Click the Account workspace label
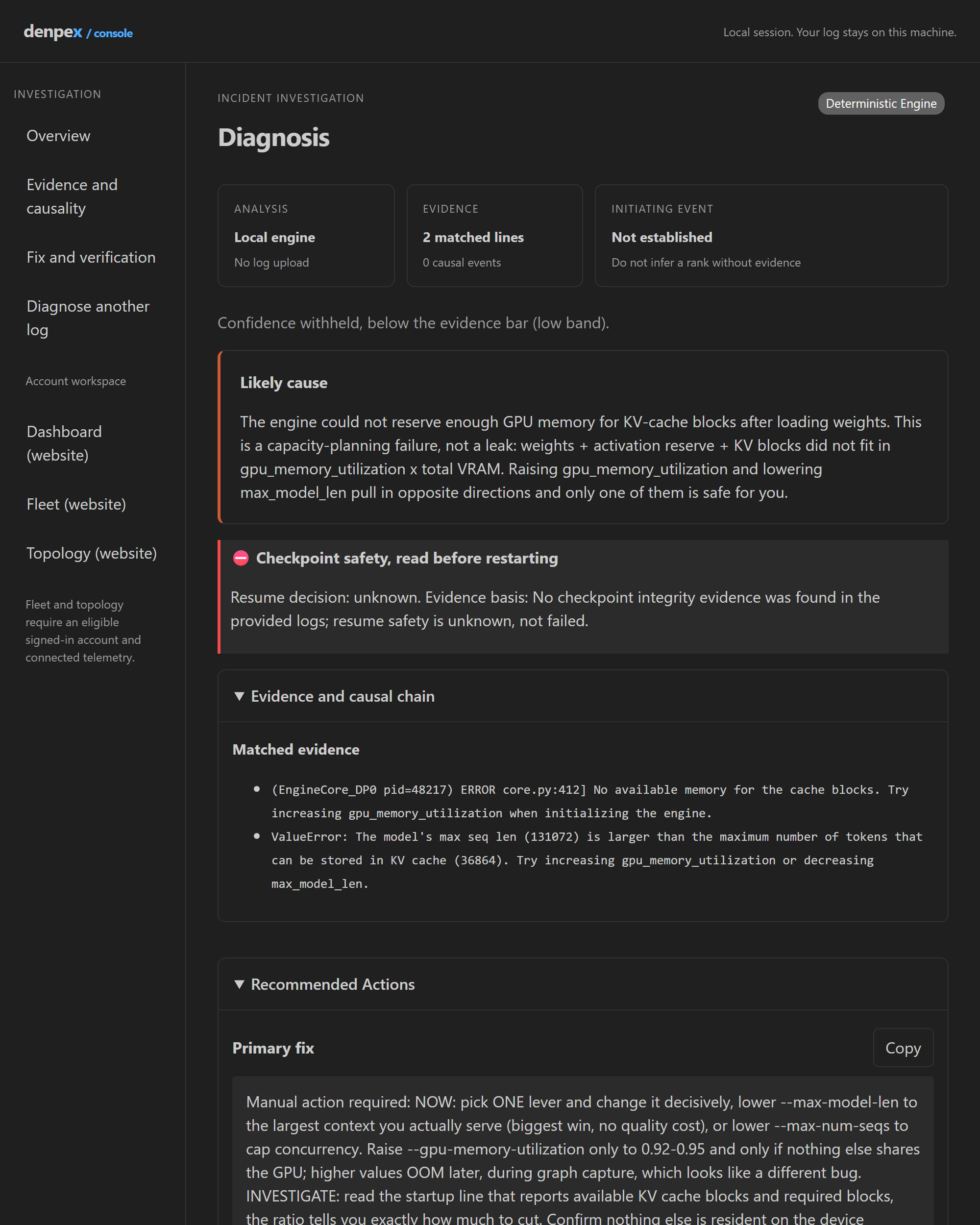980x1225 pixels. 75,381
